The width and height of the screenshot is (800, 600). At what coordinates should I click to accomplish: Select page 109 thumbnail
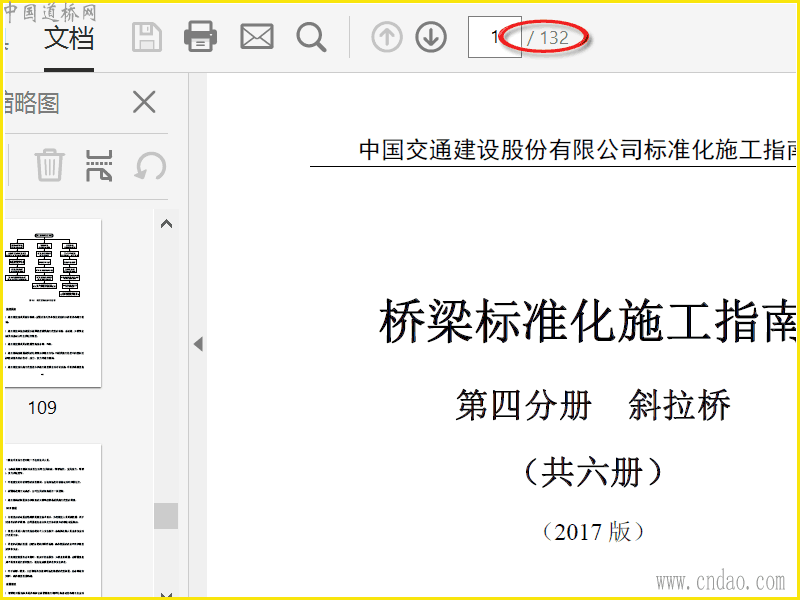[52, 303]
